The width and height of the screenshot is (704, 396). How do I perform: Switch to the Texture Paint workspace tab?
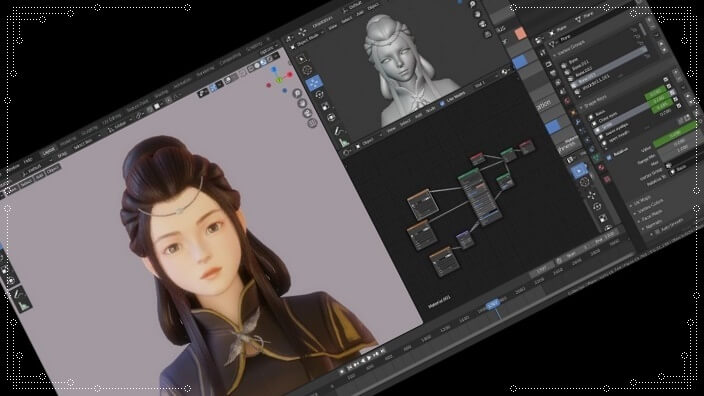[136, 106]
